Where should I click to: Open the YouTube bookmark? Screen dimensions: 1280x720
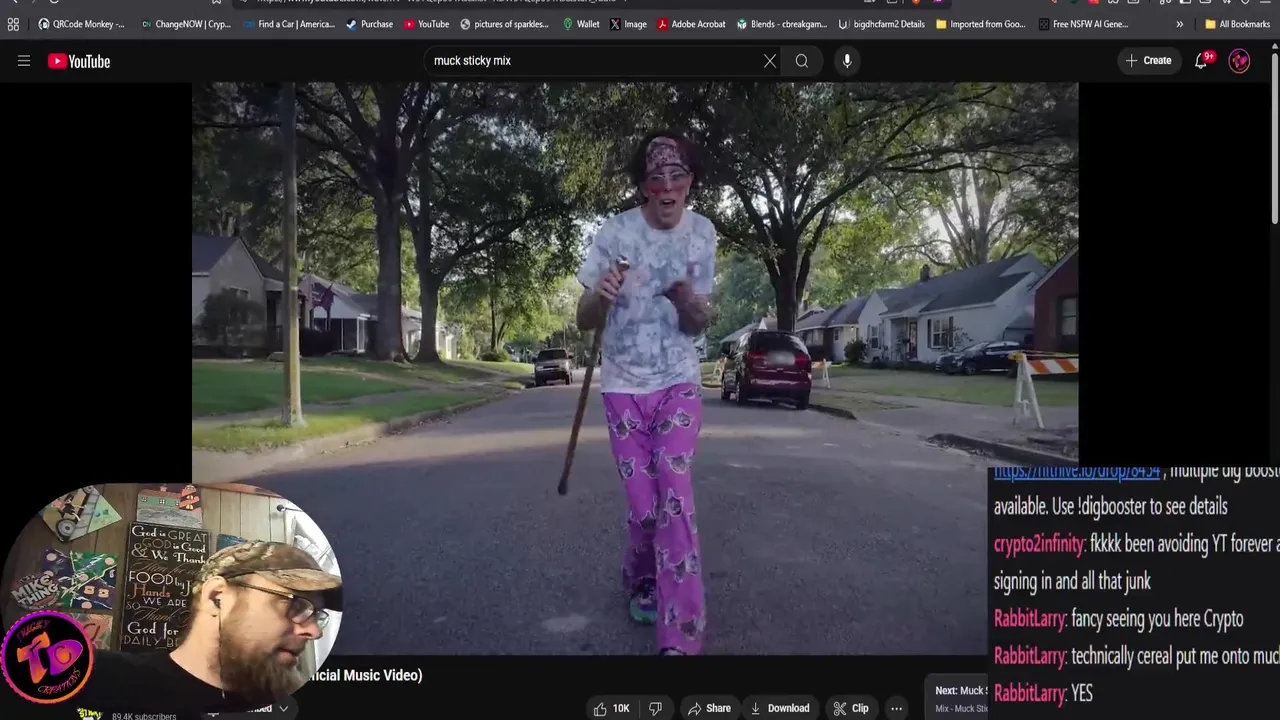[x=427, y=24]
